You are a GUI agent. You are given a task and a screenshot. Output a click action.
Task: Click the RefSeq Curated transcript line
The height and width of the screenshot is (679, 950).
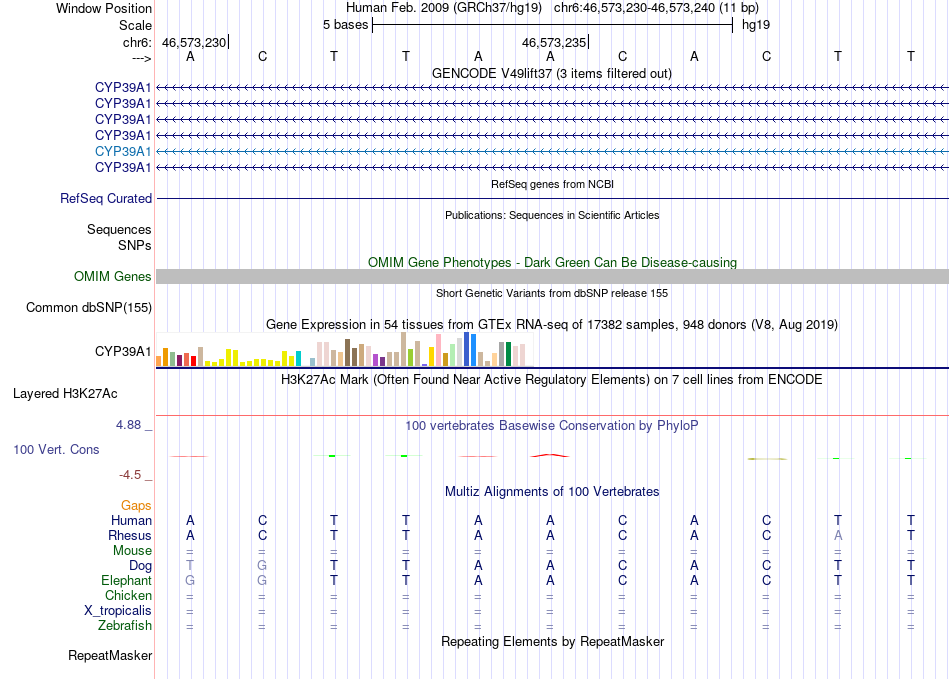[x=552, y=198]
